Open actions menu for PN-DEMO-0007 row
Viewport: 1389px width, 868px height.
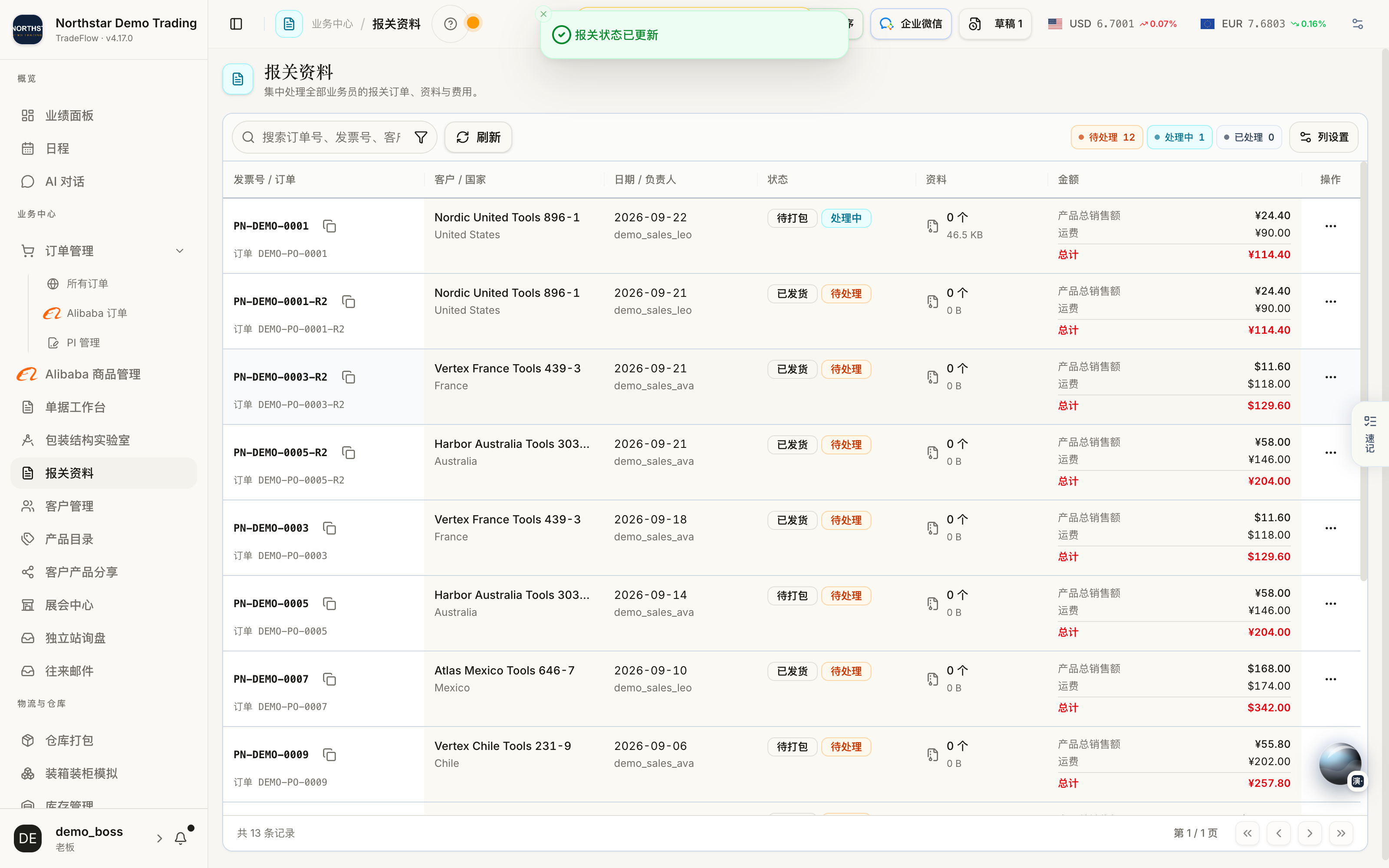pyautogui.click(x=1330, y=679)
